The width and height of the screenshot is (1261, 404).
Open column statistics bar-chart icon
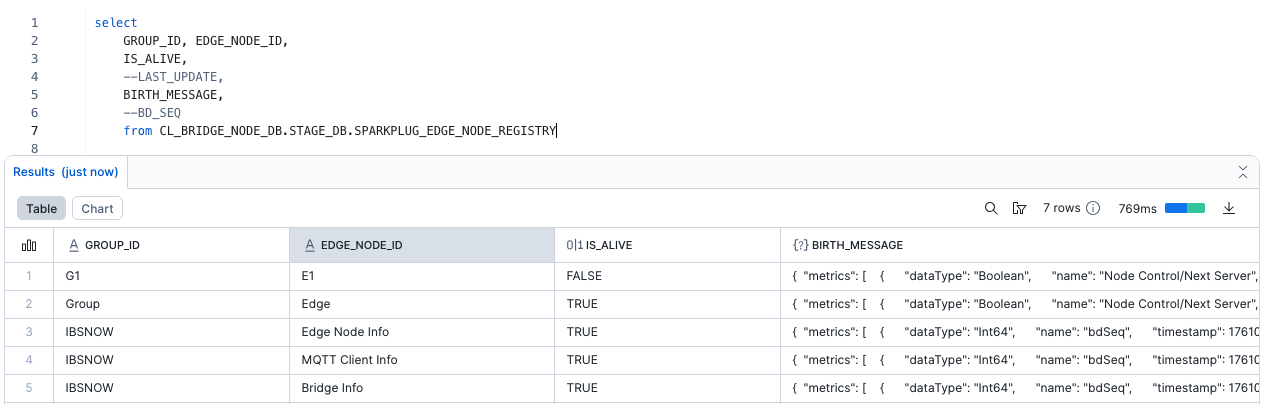coord(29,245)
